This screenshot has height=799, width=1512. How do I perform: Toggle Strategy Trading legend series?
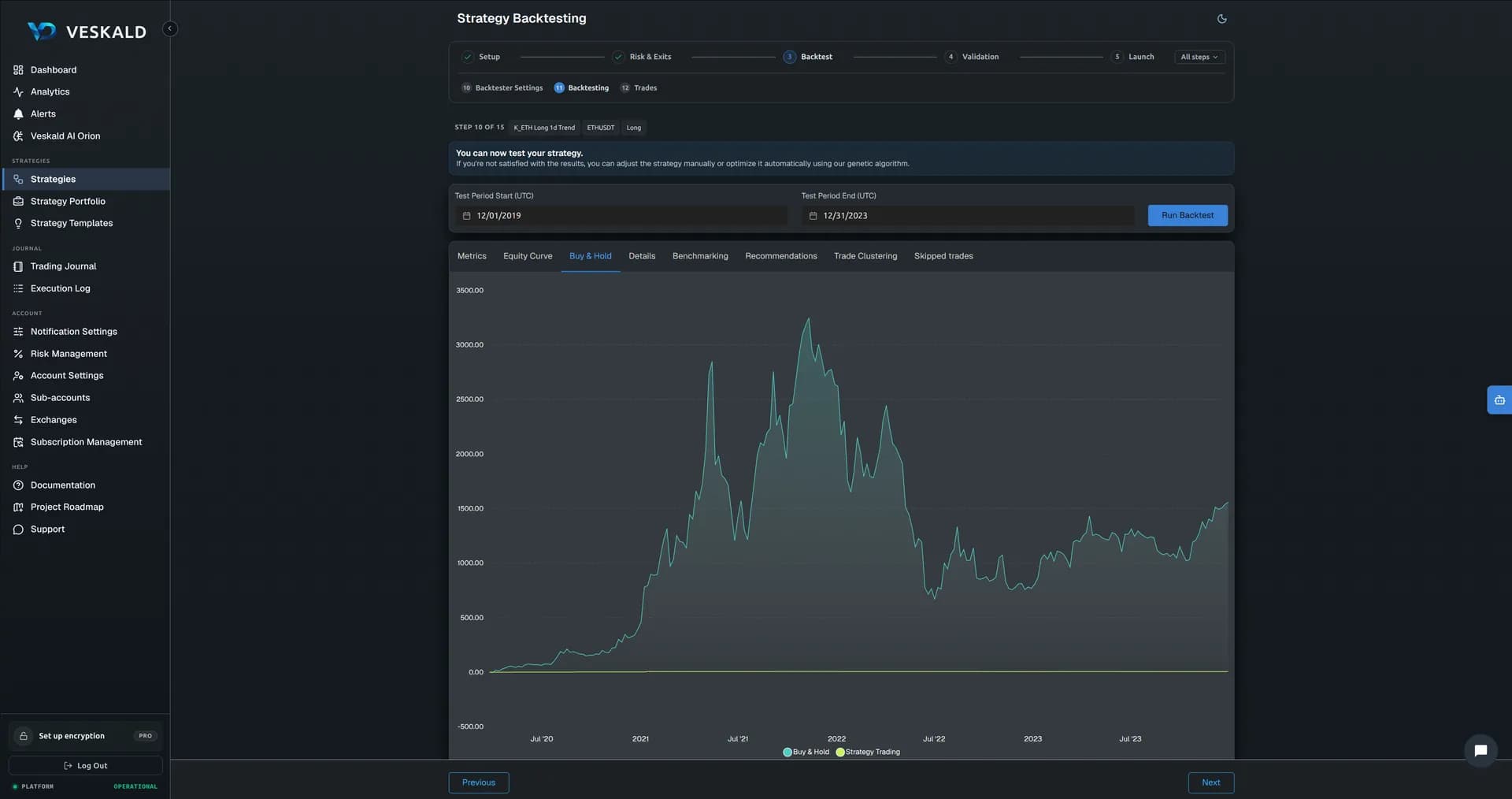coord(868,753)
